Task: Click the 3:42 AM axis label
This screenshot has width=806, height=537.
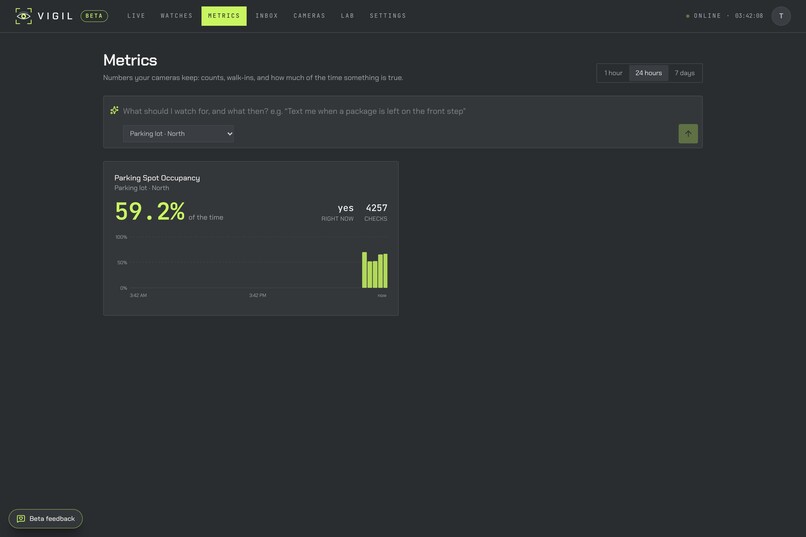Action: tap(138, 295)
